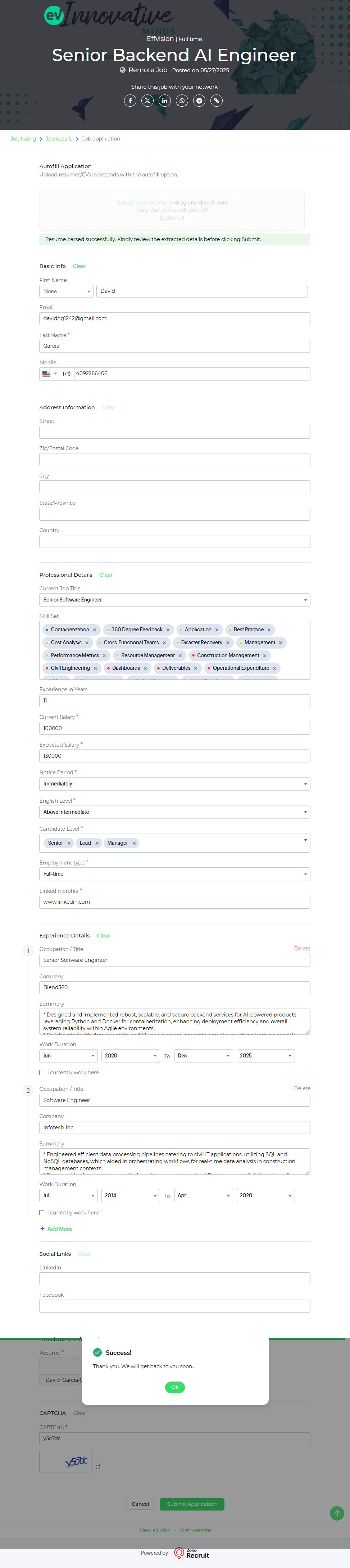Go to Job listing breadcrumb
This screenshot has height=1568, width=350.
[23, 139]
